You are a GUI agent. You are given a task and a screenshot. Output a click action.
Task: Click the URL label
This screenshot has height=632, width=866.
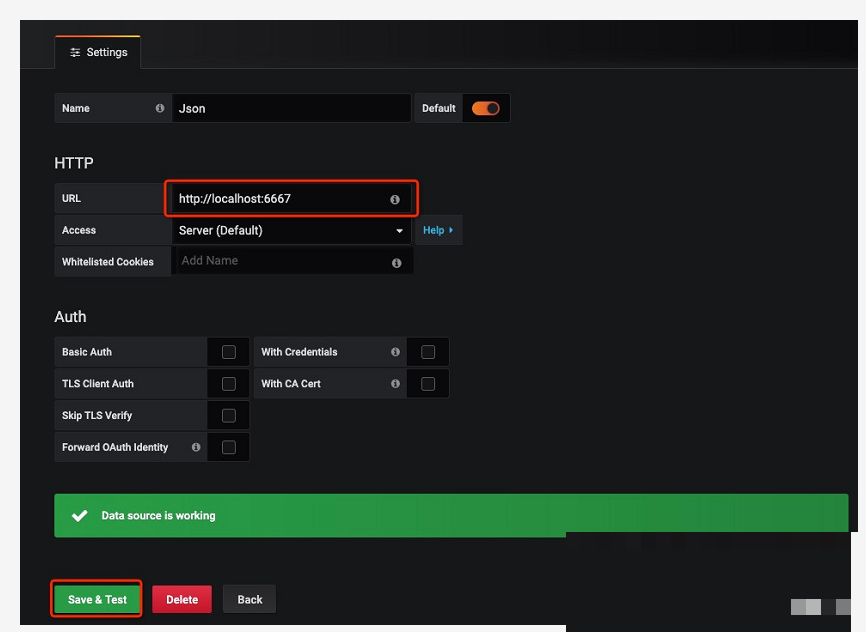71,198
